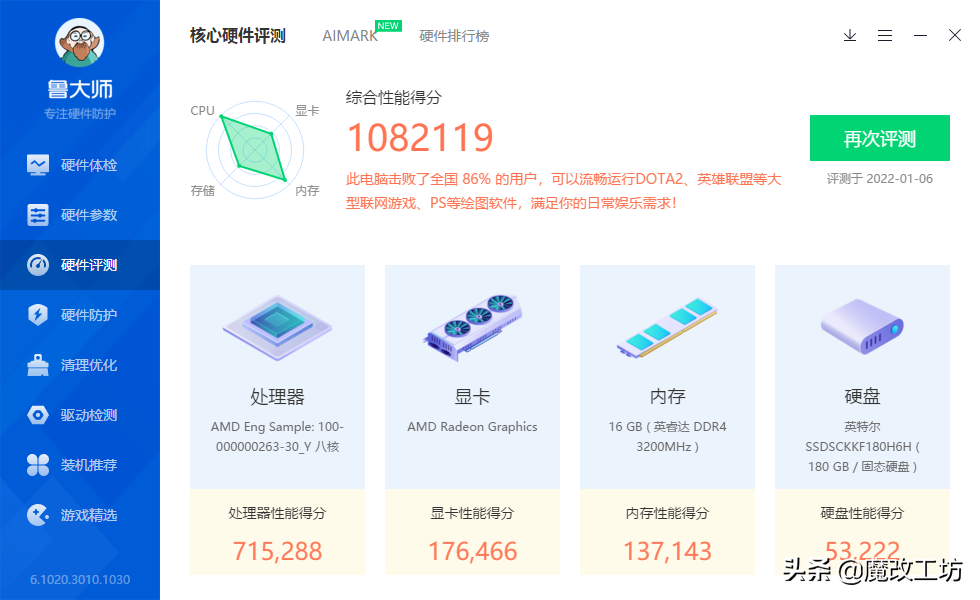
Task: Open 驱动检测 sidebar icon
Action: pyautogui.click(x=38, y=415)
